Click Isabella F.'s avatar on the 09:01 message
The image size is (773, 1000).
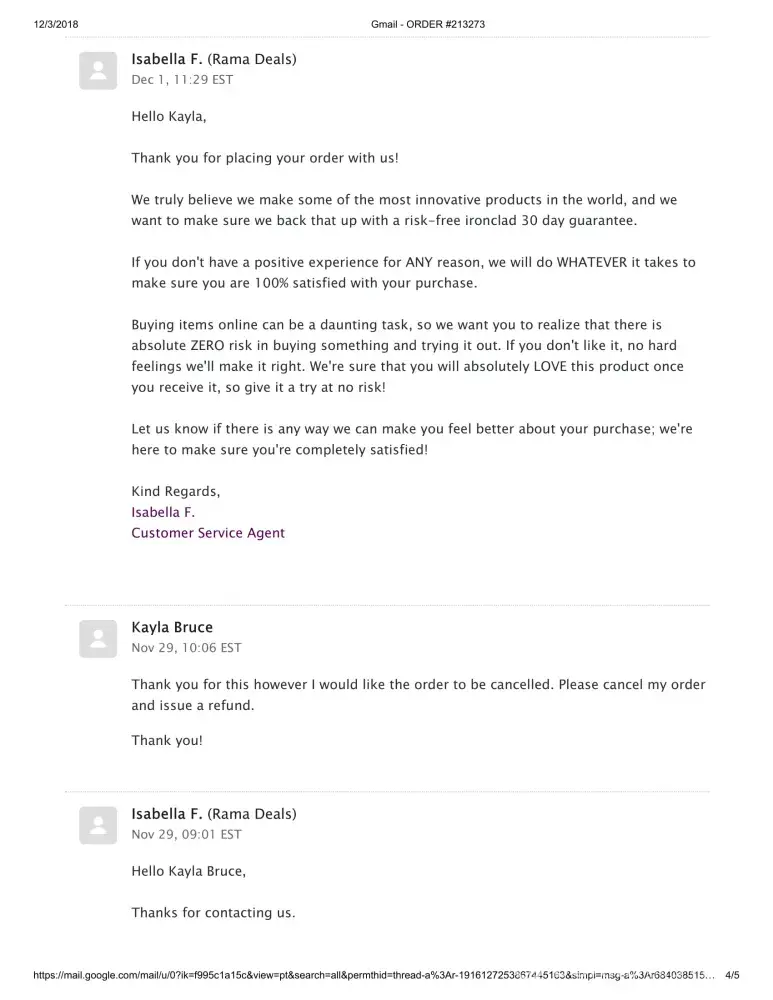point(99,825)
